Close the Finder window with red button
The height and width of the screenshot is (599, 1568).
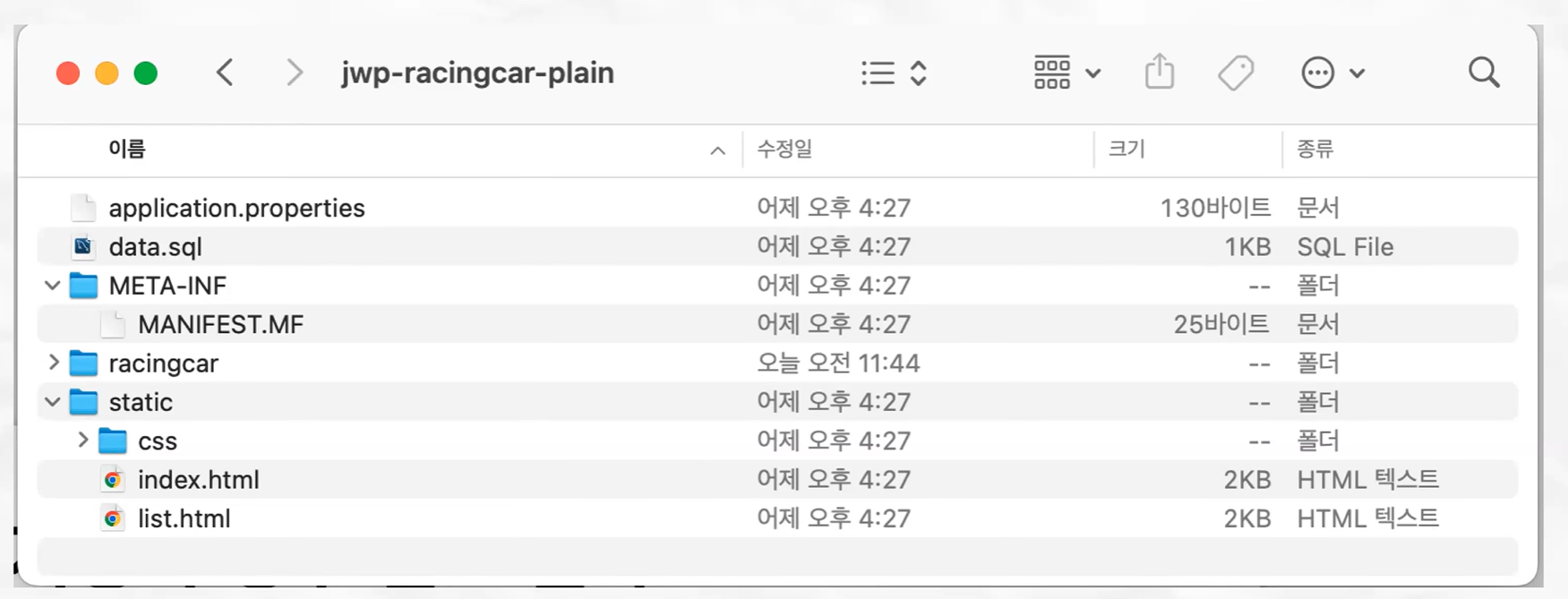(68, 73)
